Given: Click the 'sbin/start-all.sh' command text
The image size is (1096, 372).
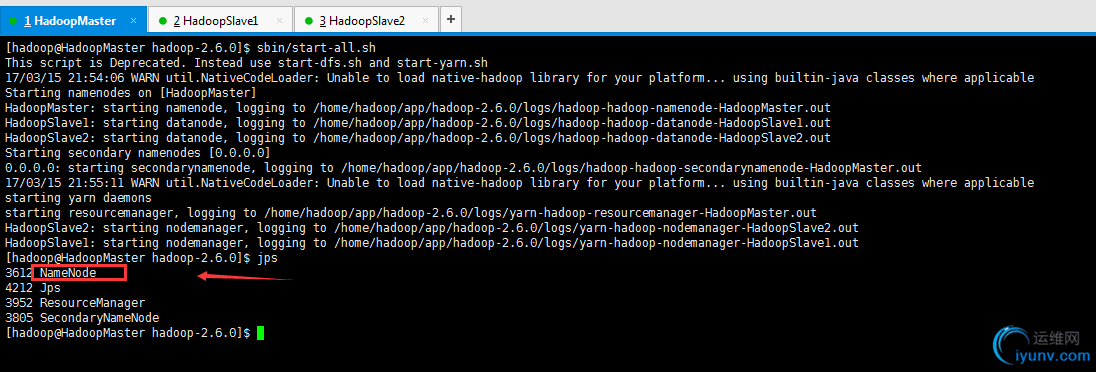Looking at the screenshot, I should (x=316, y=48).
